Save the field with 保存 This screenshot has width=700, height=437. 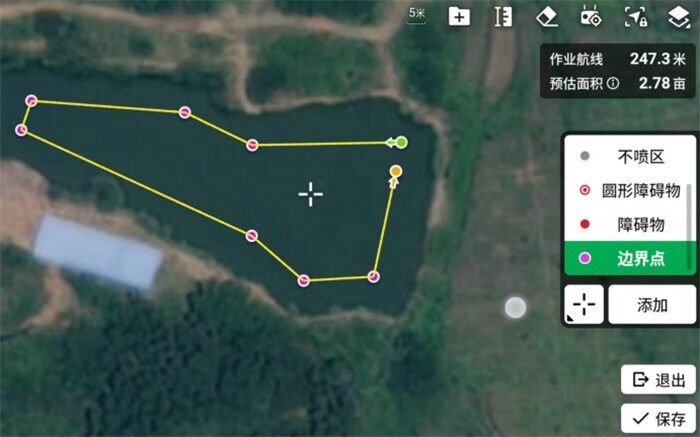658,418
